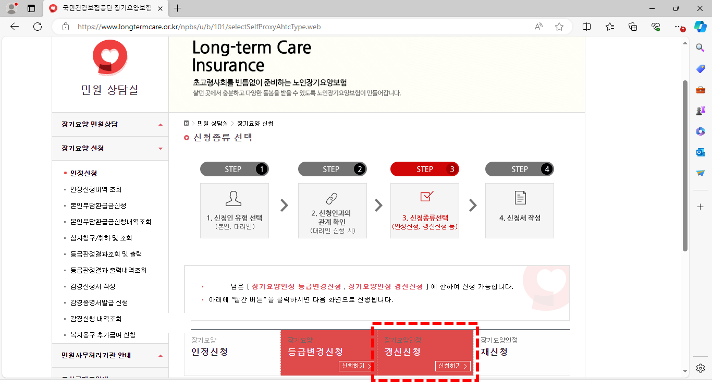
Task: Click the scrollbar up arrow
Action: click(686, 43)
